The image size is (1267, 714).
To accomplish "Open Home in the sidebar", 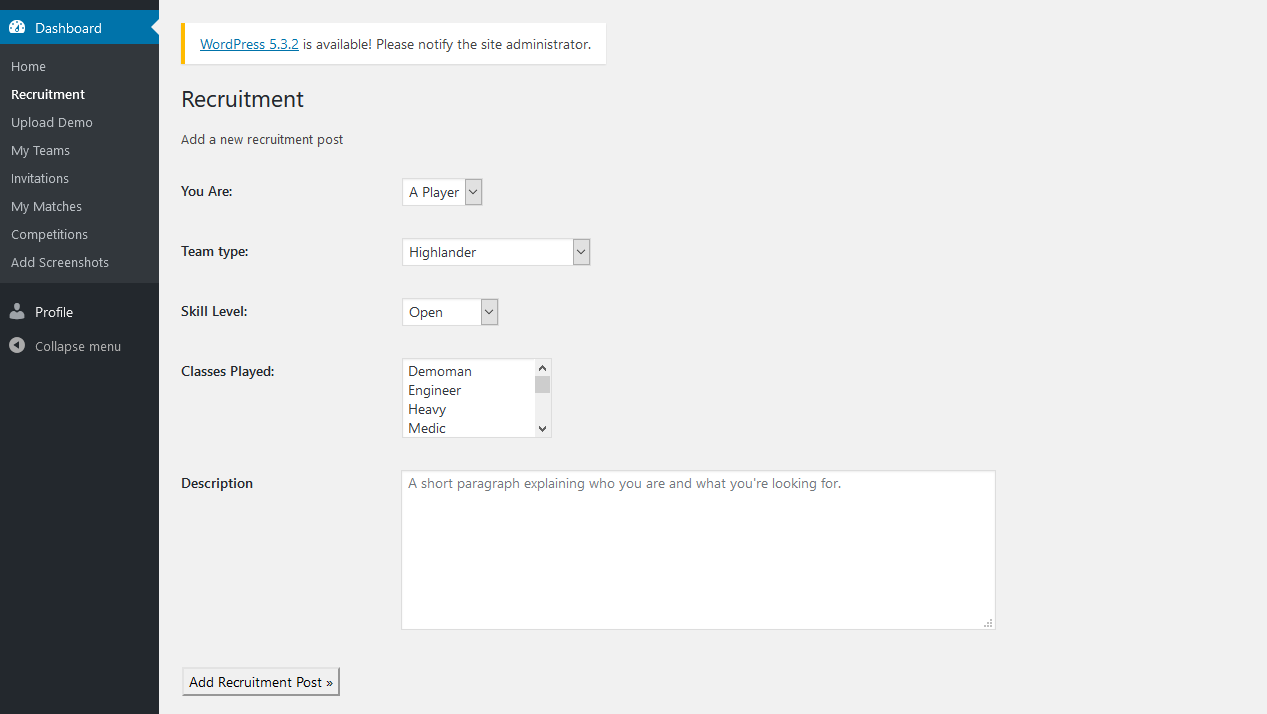I will 28,66.
